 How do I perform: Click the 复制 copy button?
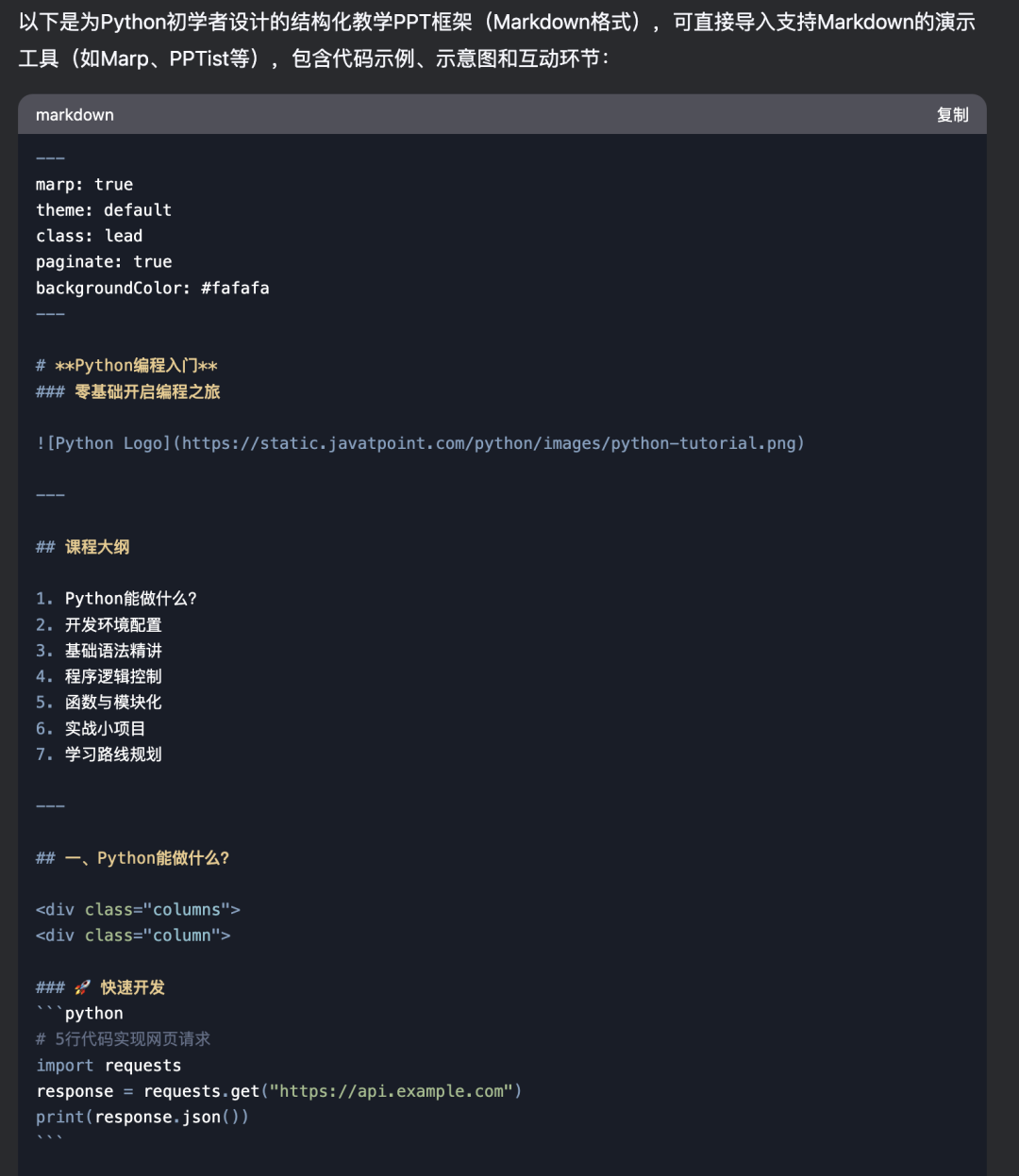pos(952,115)
